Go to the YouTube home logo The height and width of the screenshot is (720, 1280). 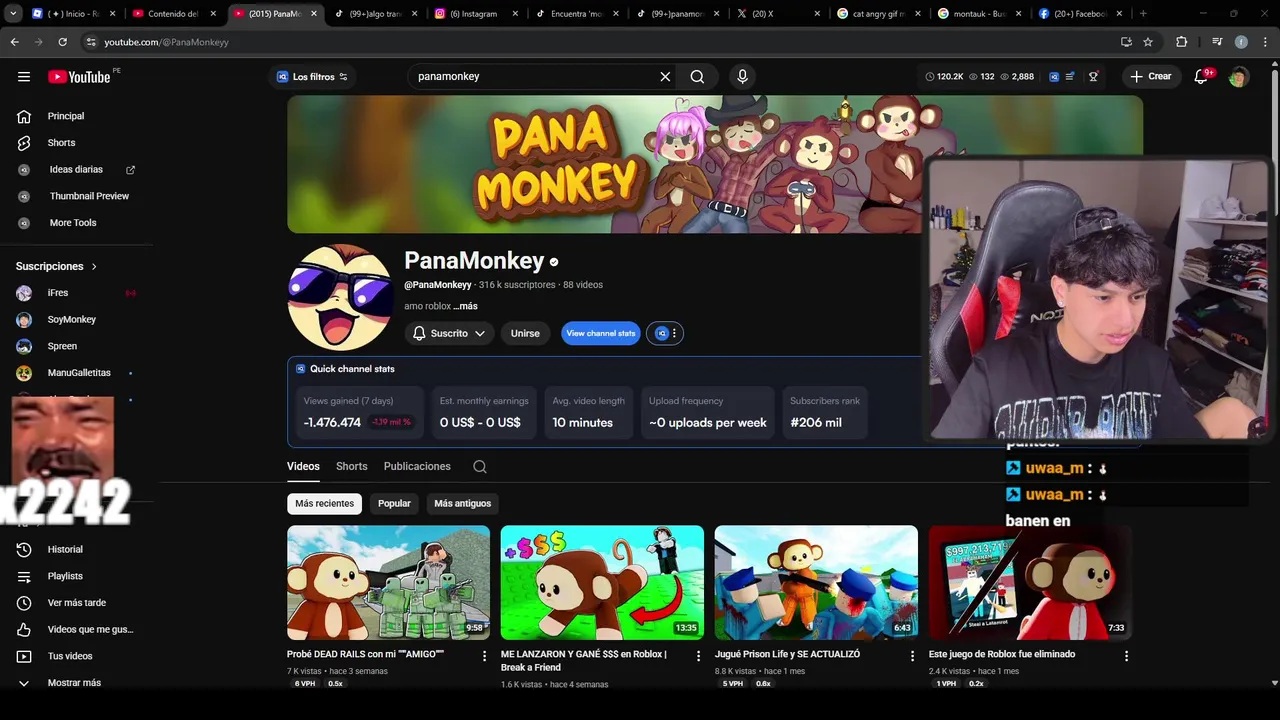(x=79, y=77)
